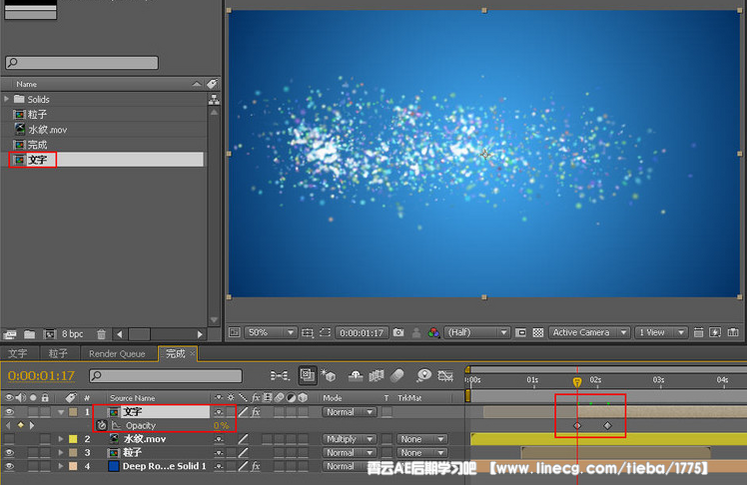Viewport: 750px width, 485px height.
Task: Switch to the 文字 timeline tab
Action: coord(18,353)
